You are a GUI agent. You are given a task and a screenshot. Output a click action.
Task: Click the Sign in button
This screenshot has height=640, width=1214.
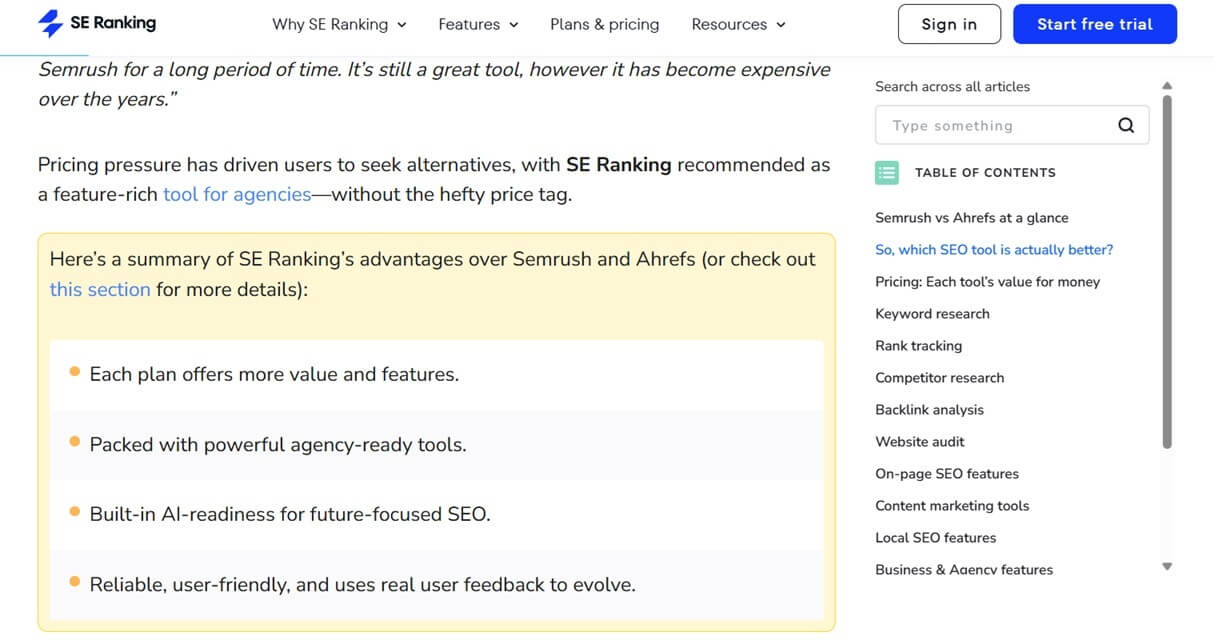[948, 23]
